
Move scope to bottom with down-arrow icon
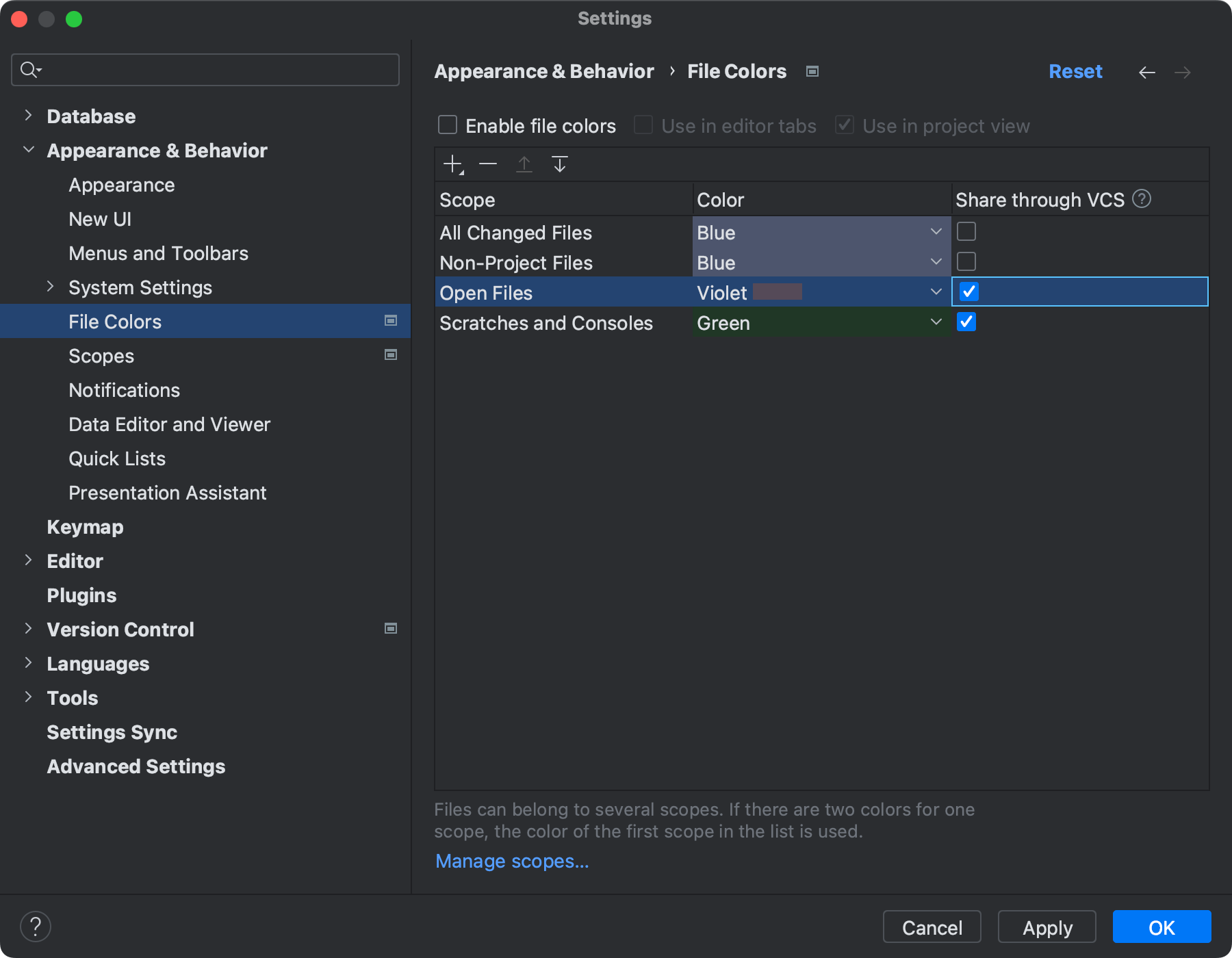[x=560, y=164]
